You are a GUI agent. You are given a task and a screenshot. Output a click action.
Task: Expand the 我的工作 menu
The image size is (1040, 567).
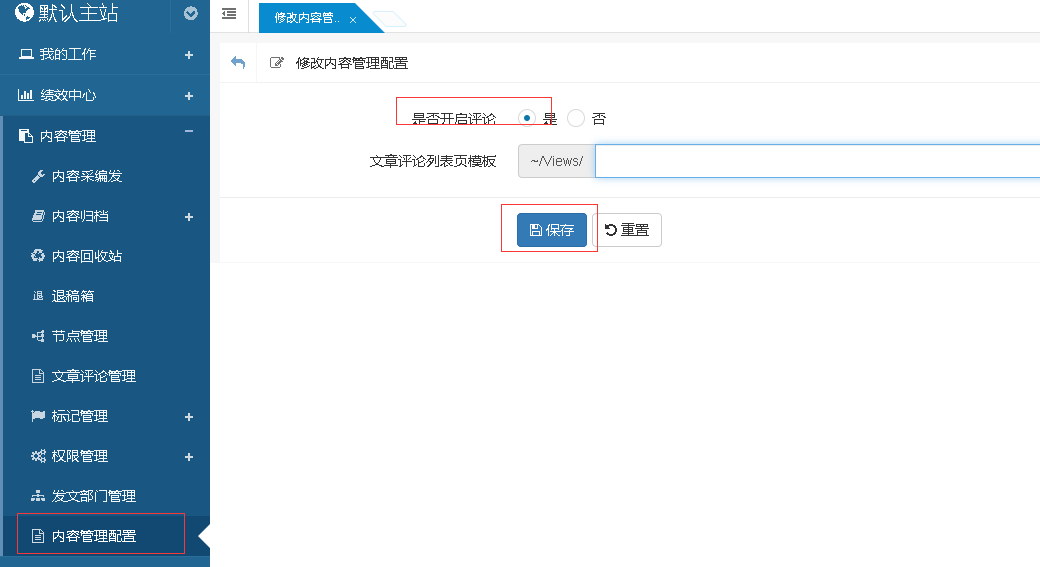pos(189,55)
